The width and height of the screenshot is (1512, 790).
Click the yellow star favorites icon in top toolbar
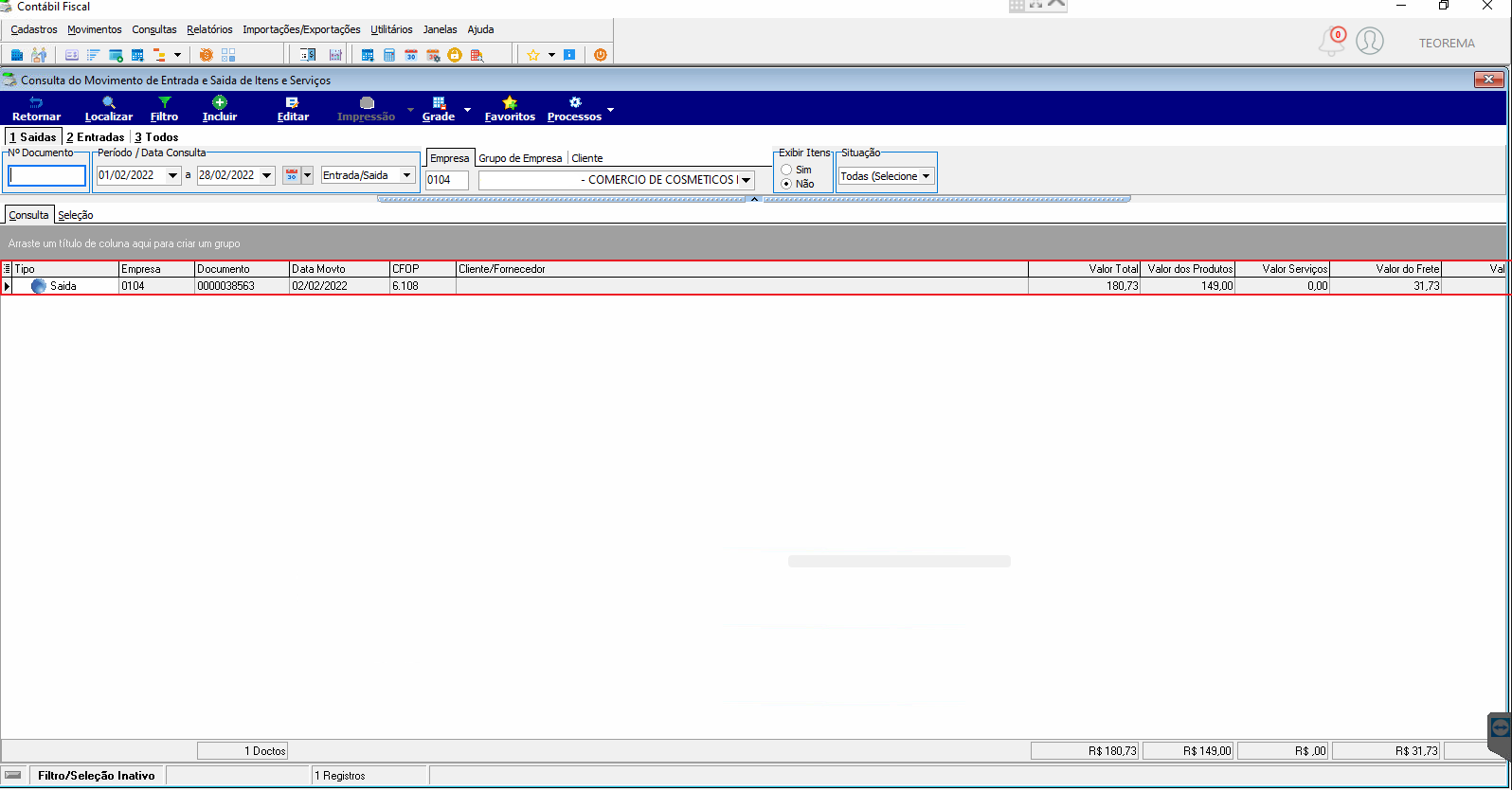pos(533,55)
